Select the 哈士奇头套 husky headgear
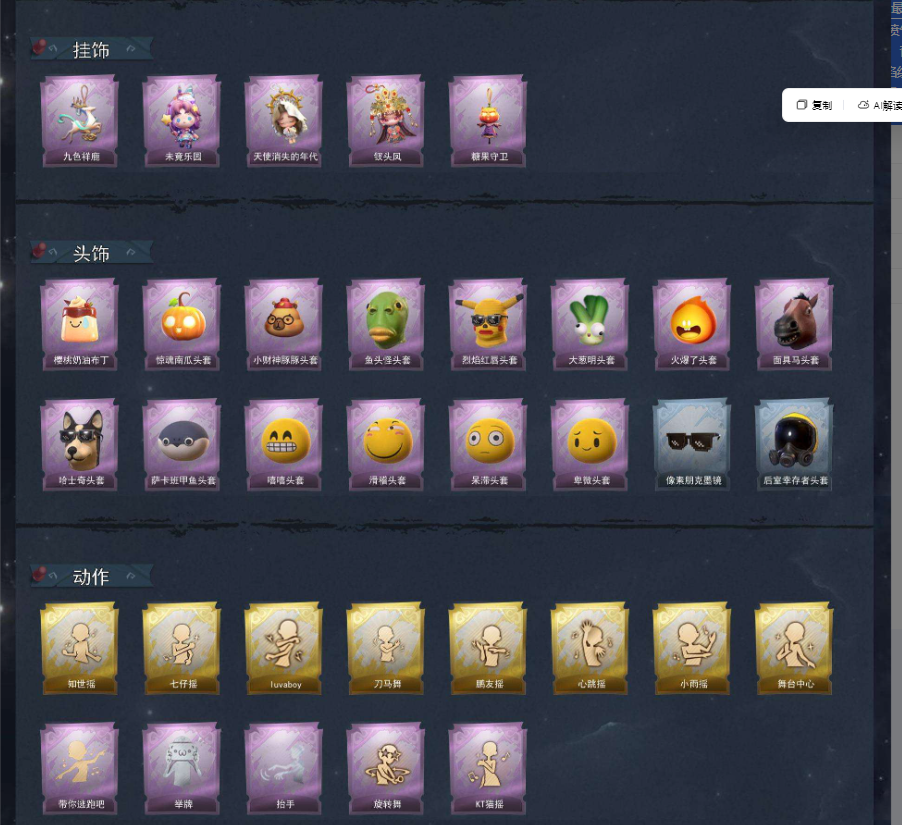This screenshot has height=825, width=902. (x=80, y=445)
